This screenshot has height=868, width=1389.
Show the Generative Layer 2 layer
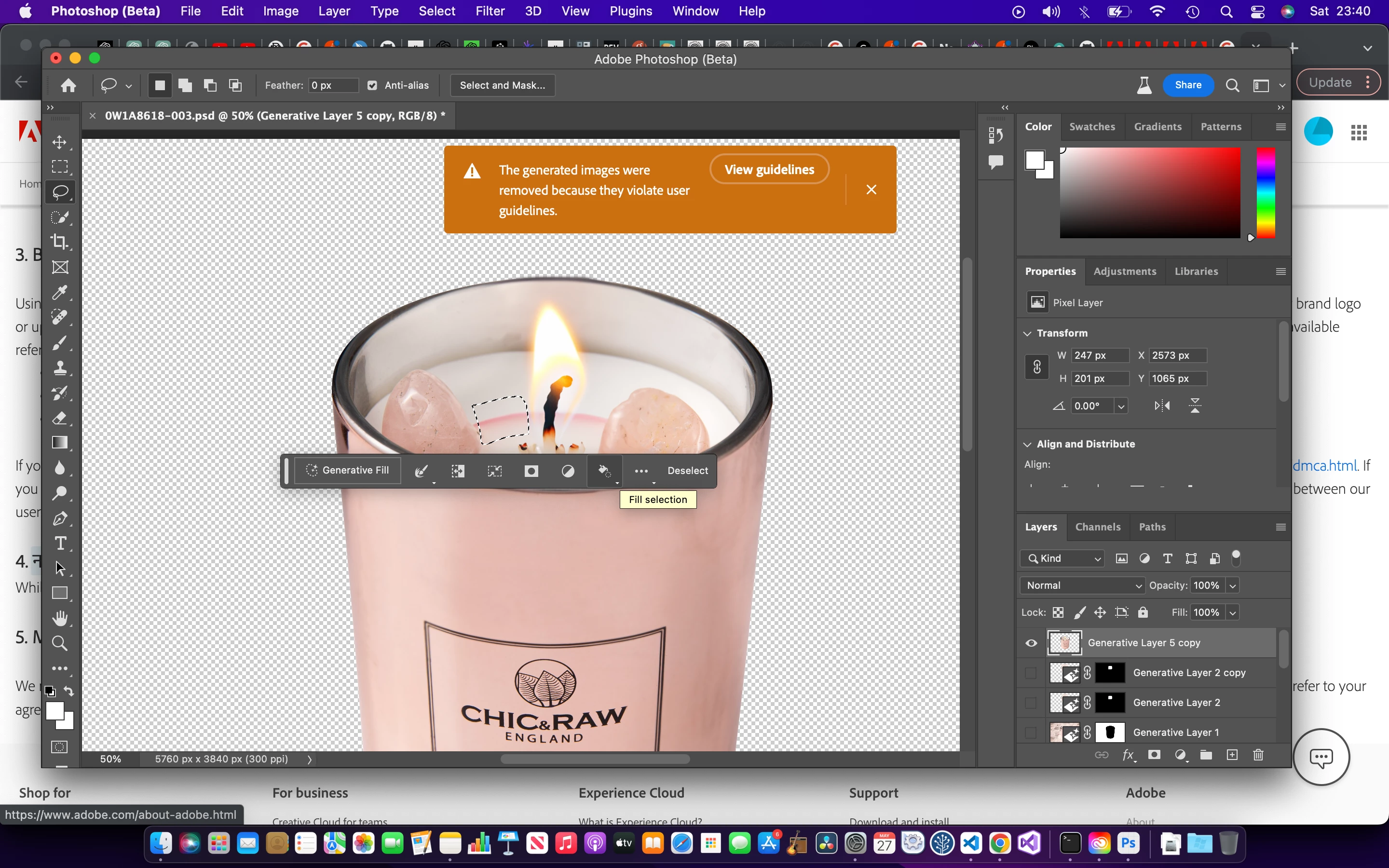(x=1031, y=703)
